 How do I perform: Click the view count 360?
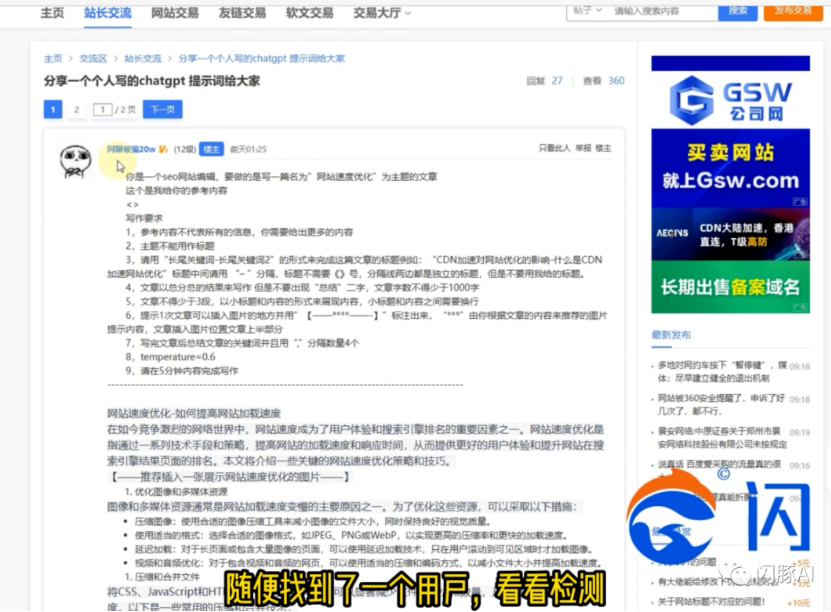click(616, 81)
